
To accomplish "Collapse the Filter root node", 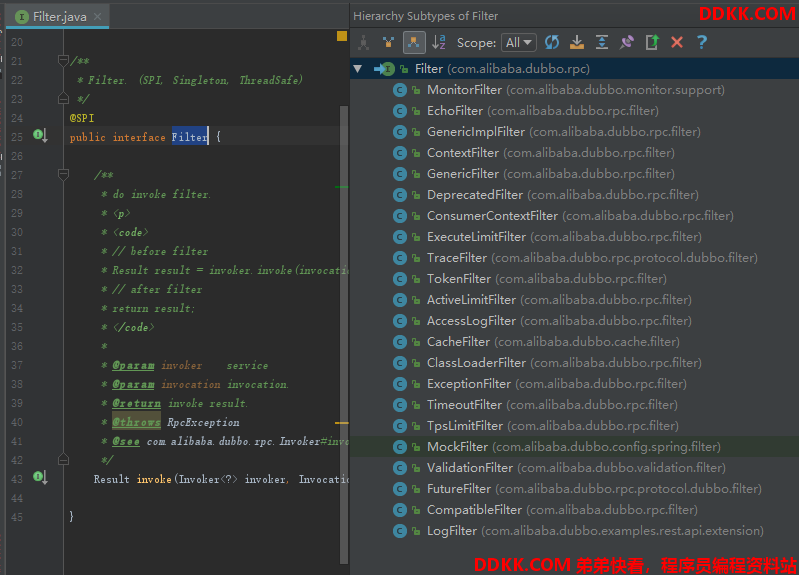I will tap(358, 69).
